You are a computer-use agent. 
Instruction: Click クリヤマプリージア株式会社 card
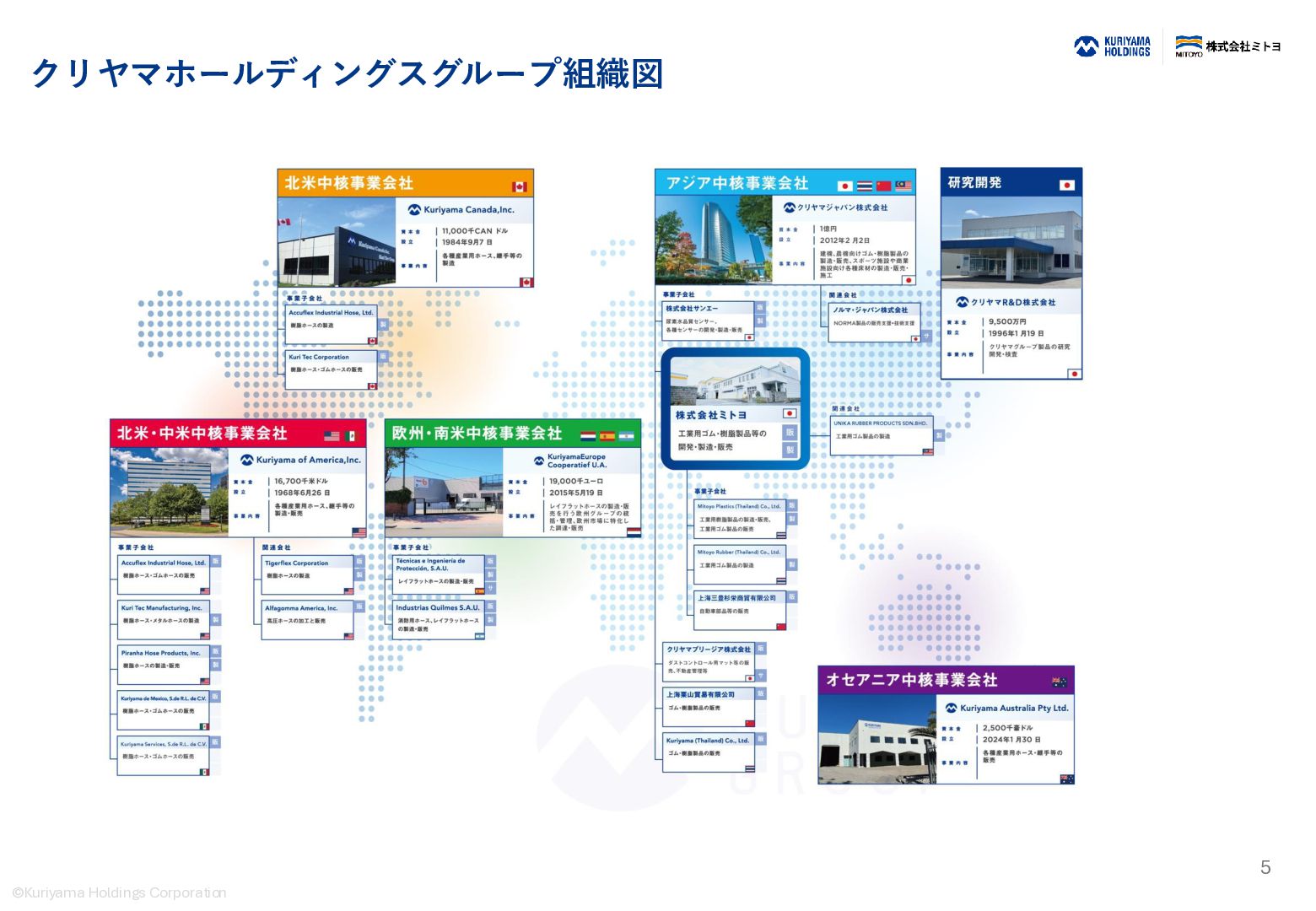709,662
